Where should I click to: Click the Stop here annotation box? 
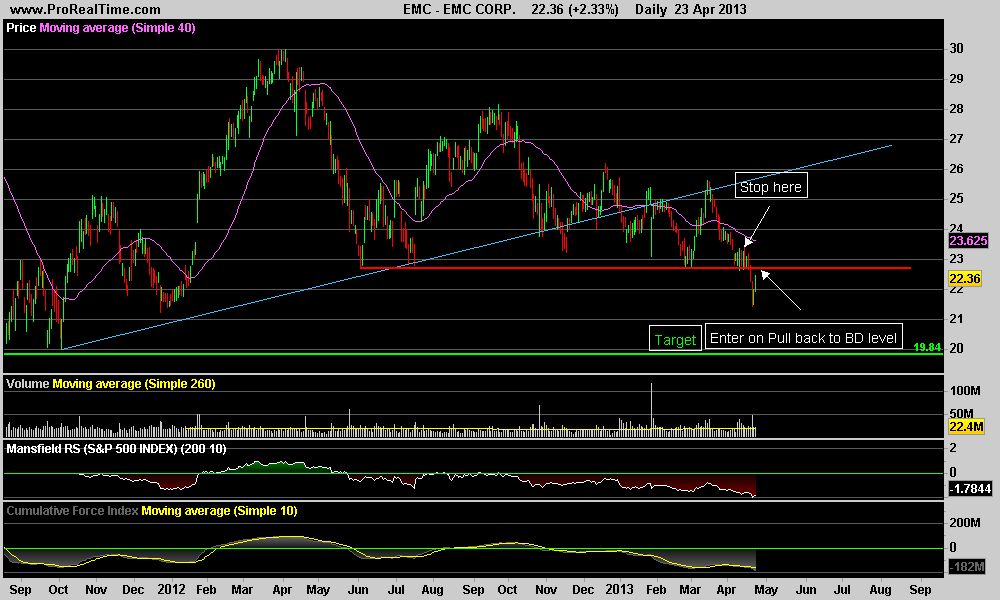(771, 186)
